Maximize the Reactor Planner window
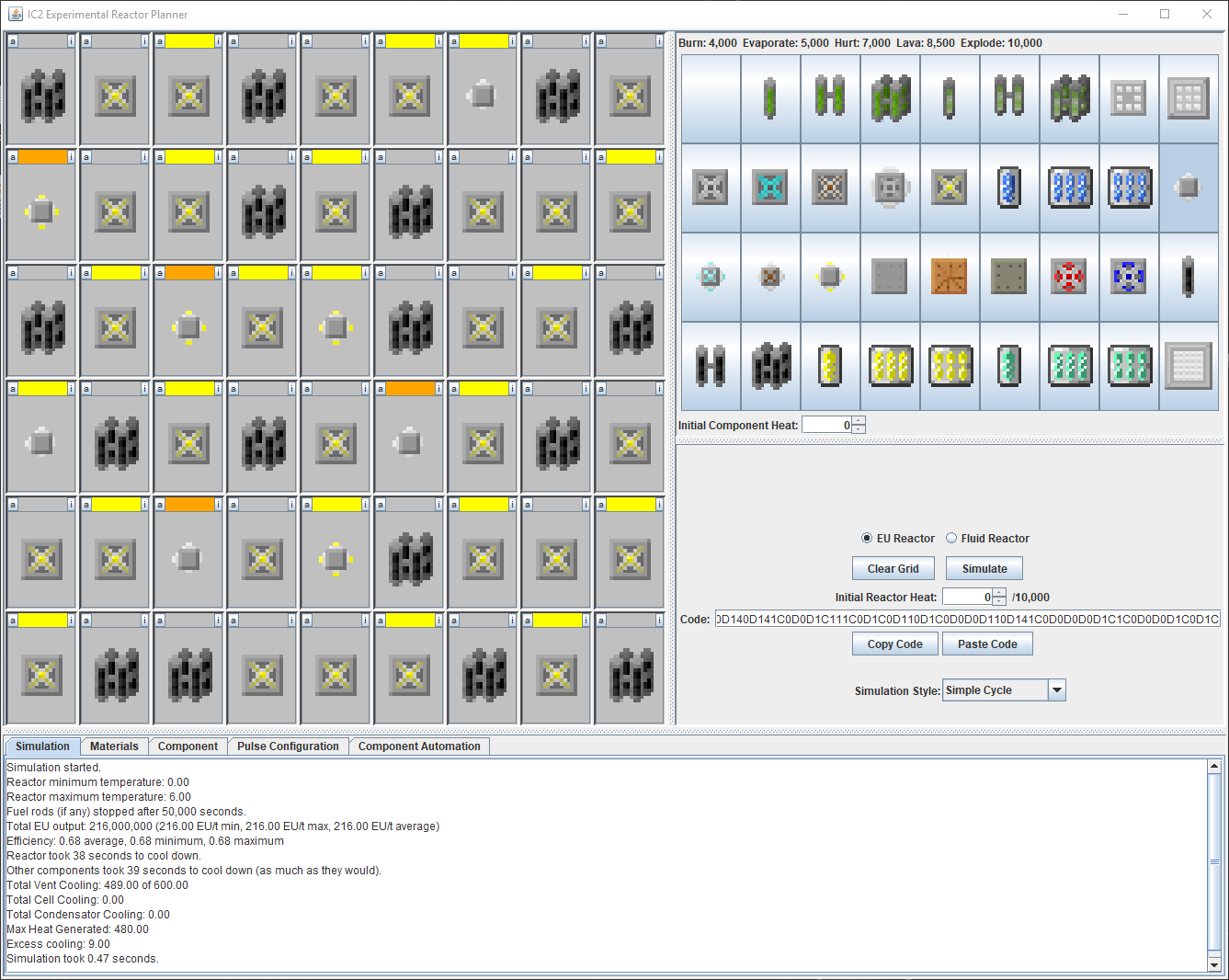 click(1165, 14)
